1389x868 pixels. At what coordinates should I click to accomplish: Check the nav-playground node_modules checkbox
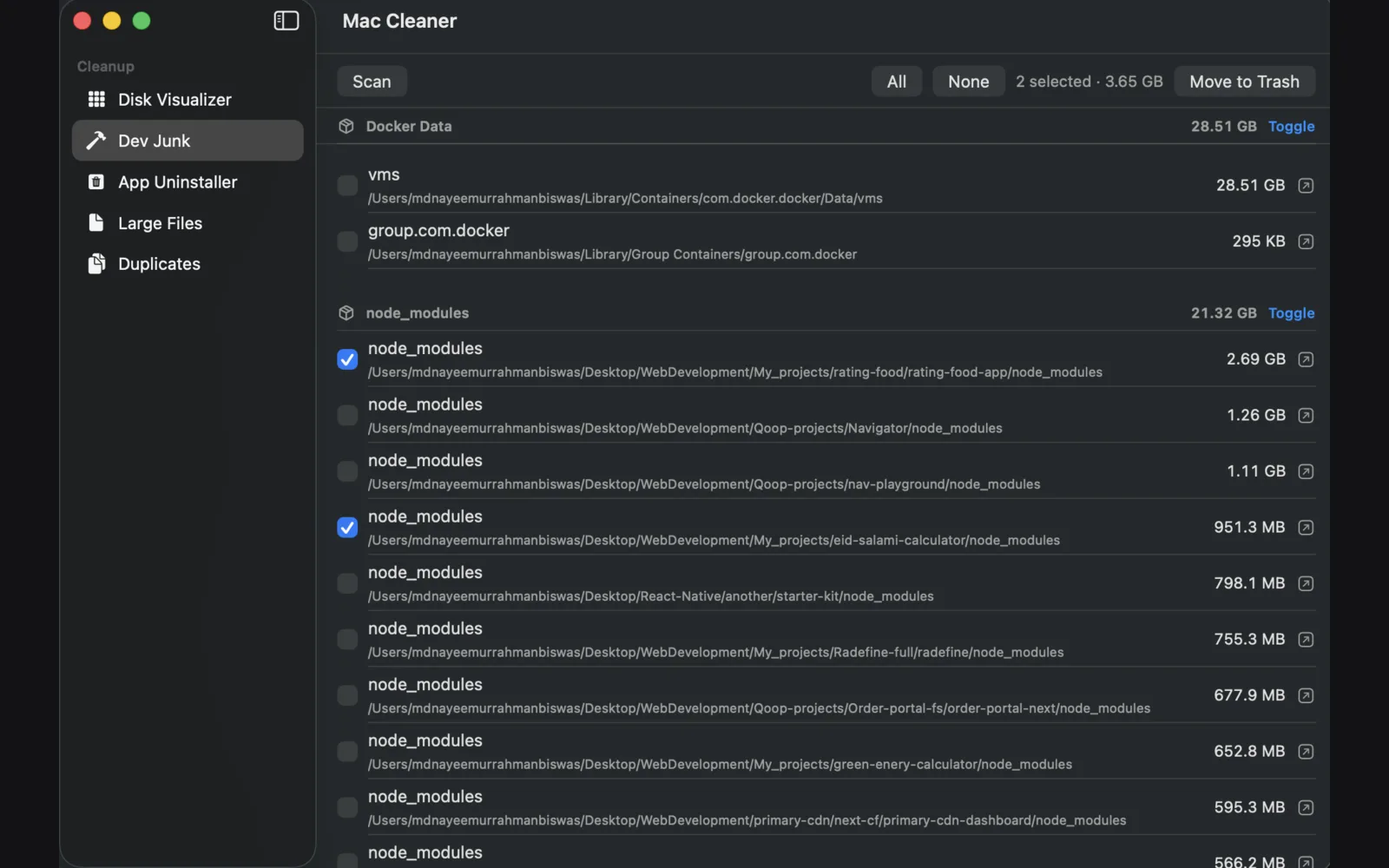point(347,471)
